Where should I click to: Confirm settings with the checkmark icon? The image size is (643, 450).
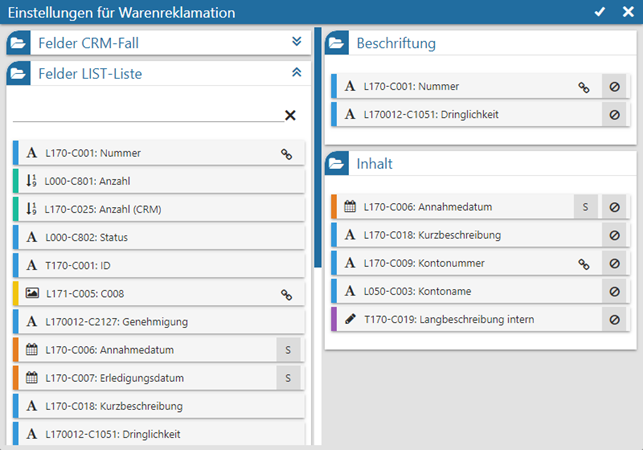[600, 12]
